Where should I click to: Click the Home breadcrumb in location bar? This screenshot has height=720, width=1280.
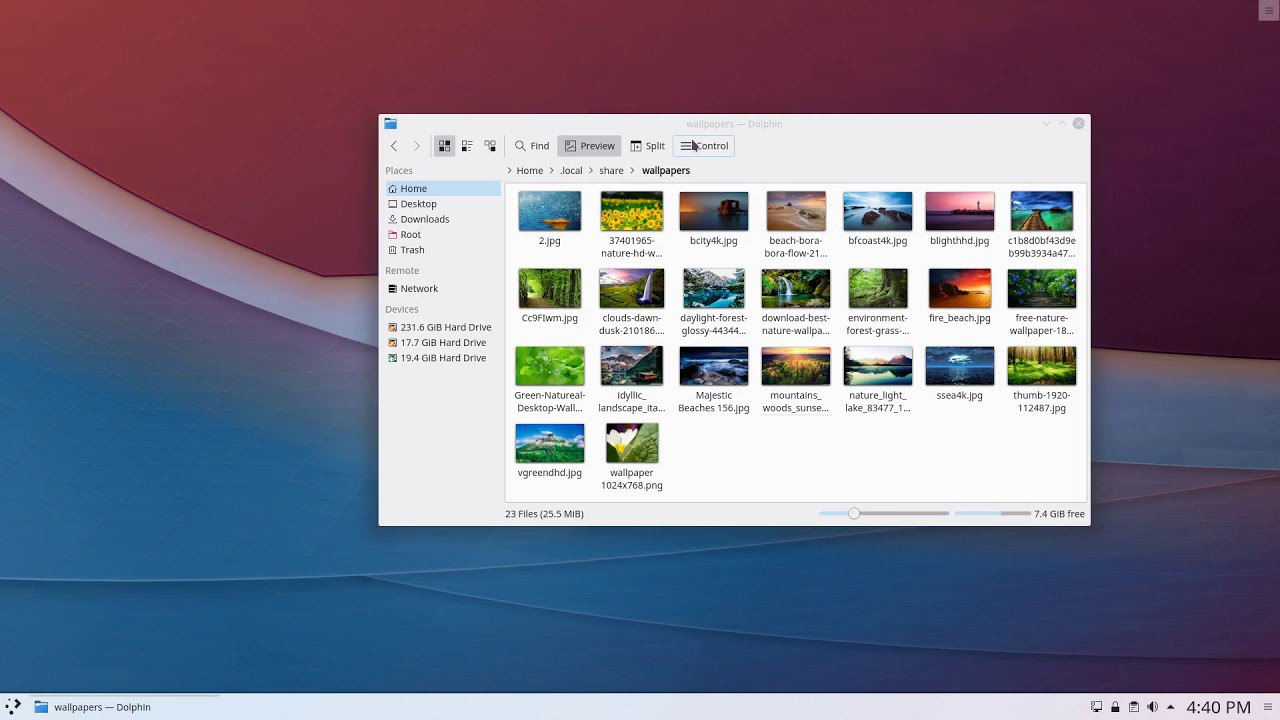pyautogui.click(x=530, y=171)
